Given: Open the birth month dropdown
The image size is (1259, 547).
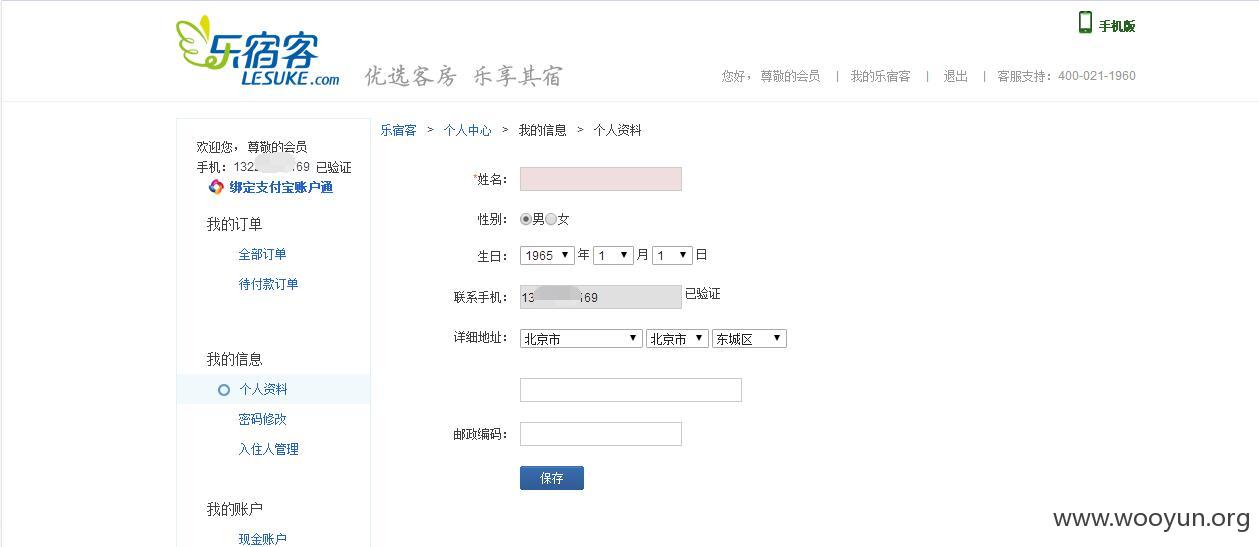Looking at the screenshot, I should (613, 255).
